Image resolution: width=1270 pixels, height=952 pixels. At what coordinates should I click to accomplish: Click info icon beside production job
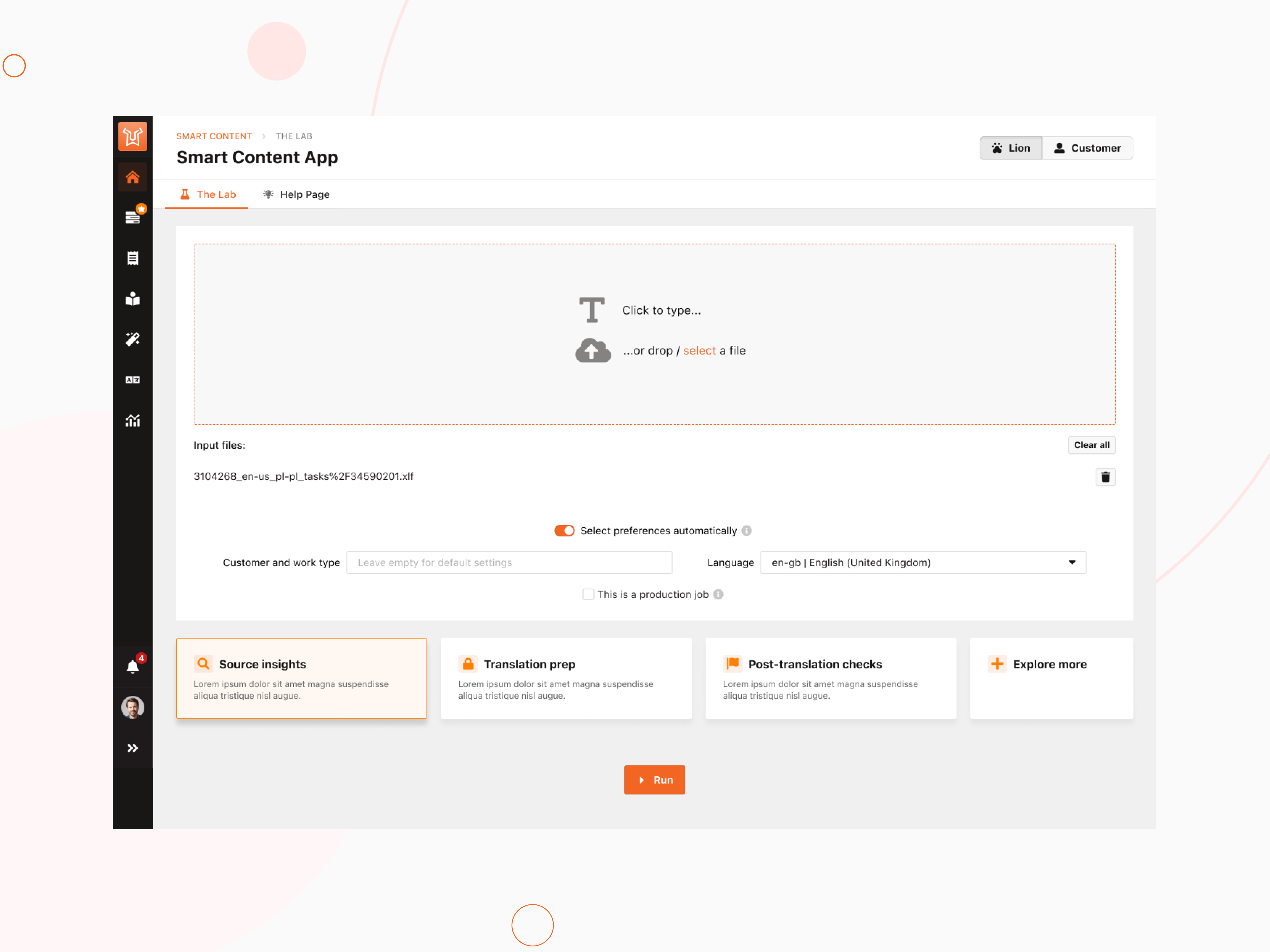[x=718, y=594]
